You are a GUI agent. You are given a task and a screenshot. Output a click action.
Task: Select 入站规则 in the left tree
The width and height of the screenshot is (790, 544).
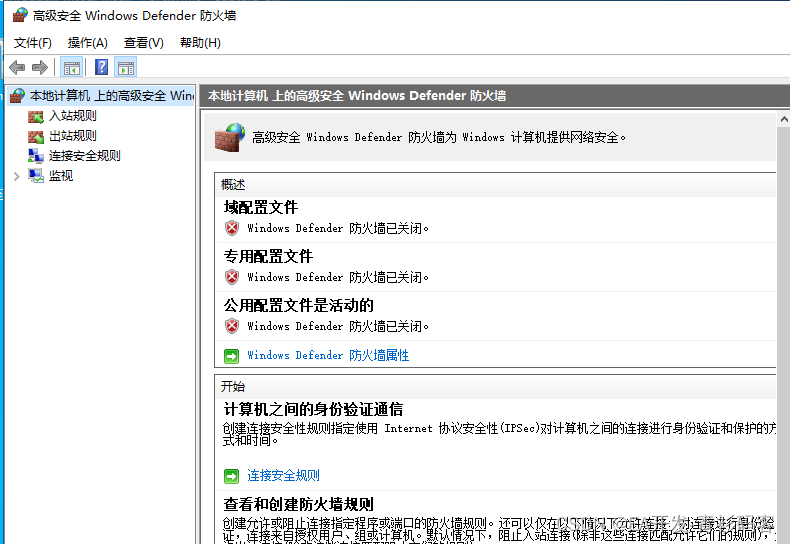[73, 116]
